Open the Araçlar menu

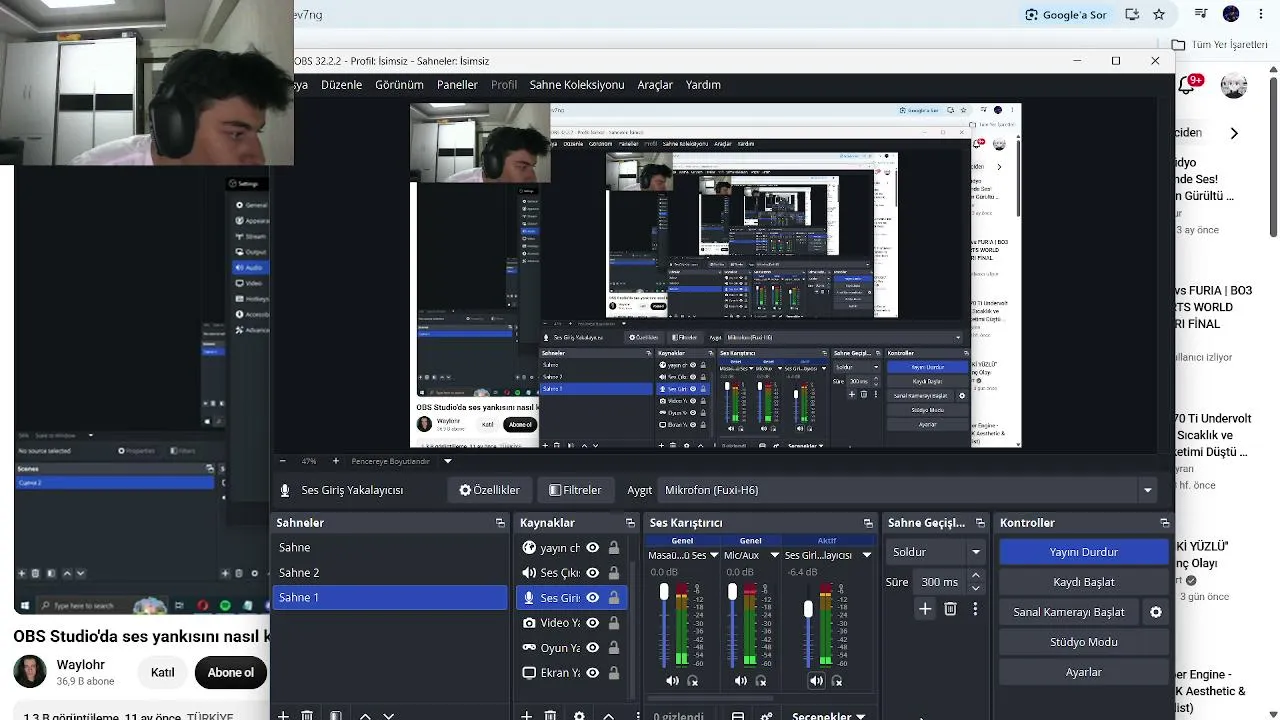[x=655, y=85]
